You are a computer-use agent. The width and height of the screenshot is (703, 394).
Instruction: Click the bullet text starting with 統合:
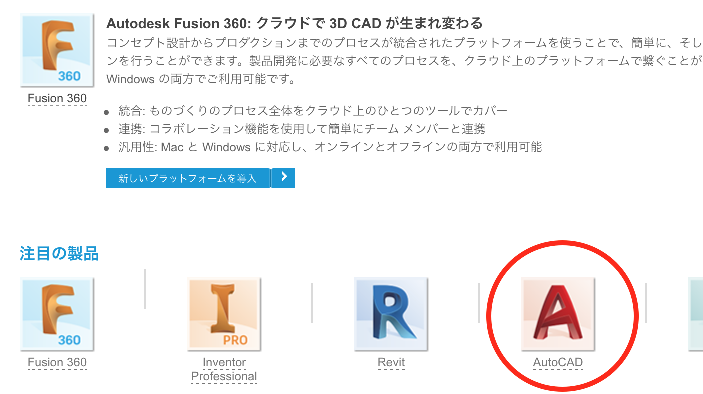pos(312,110)
